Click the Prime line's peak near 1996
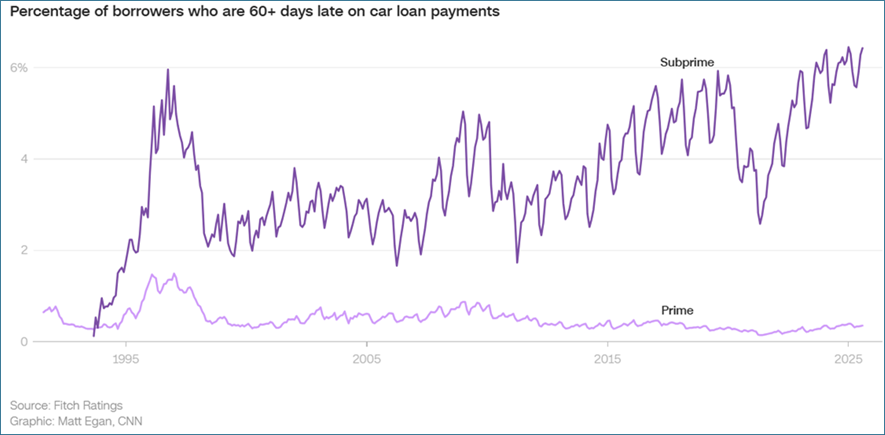Viewport: 885px width, 435px height. pyautogui.click(x=152, y=274)
